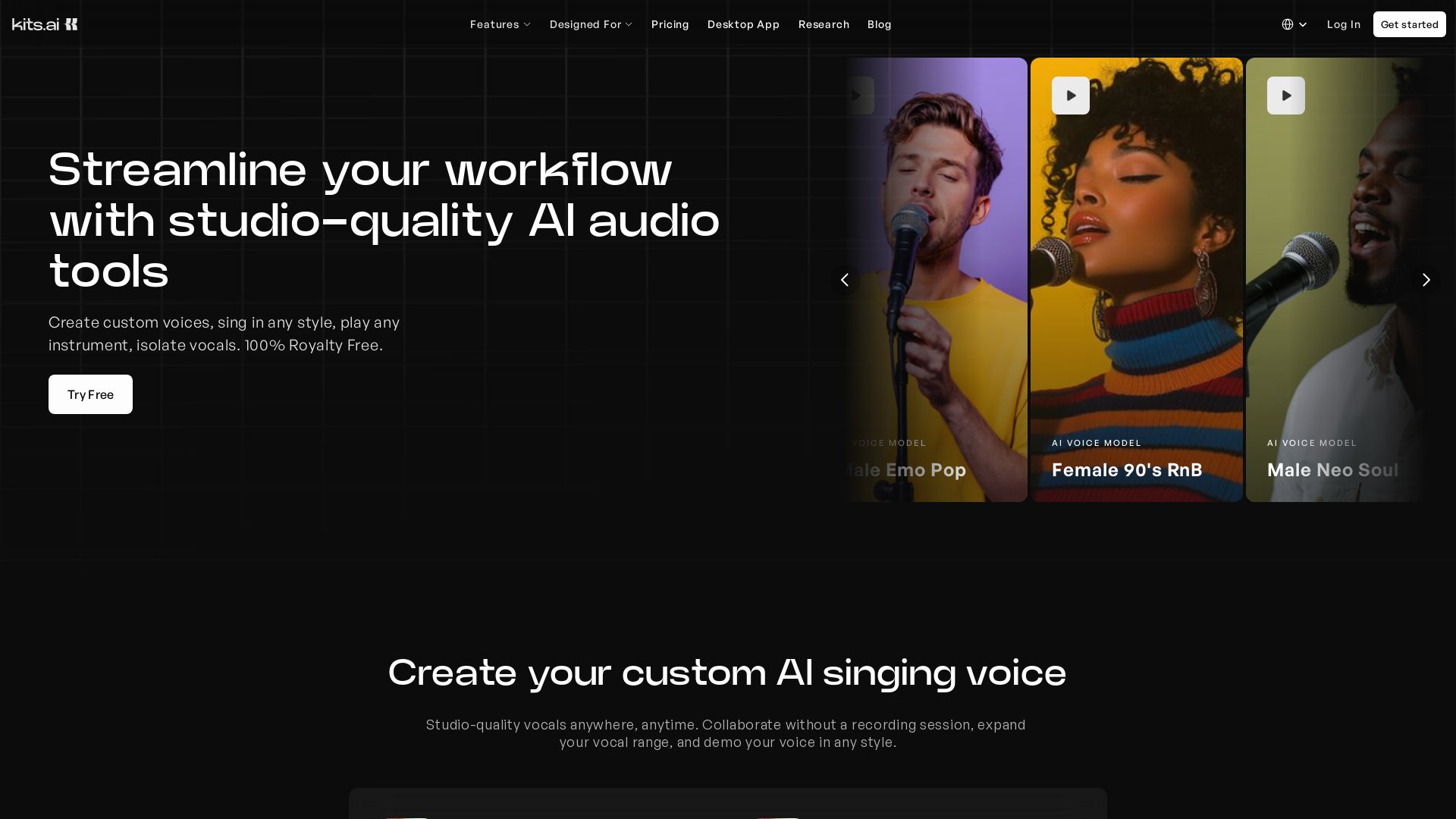Advance carousel with next arrow
Viewport: 1456px width, 819px height.
pyautogui.click(x=1426, y=280)
